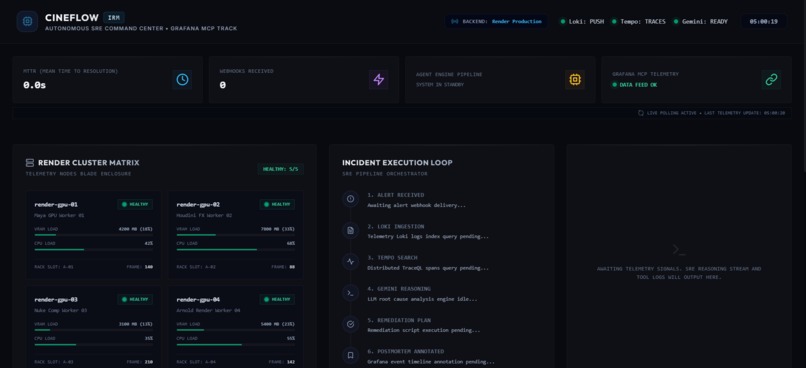
Task: Click the Webhooks Received lightning icon
Action: tap(378, 80)
